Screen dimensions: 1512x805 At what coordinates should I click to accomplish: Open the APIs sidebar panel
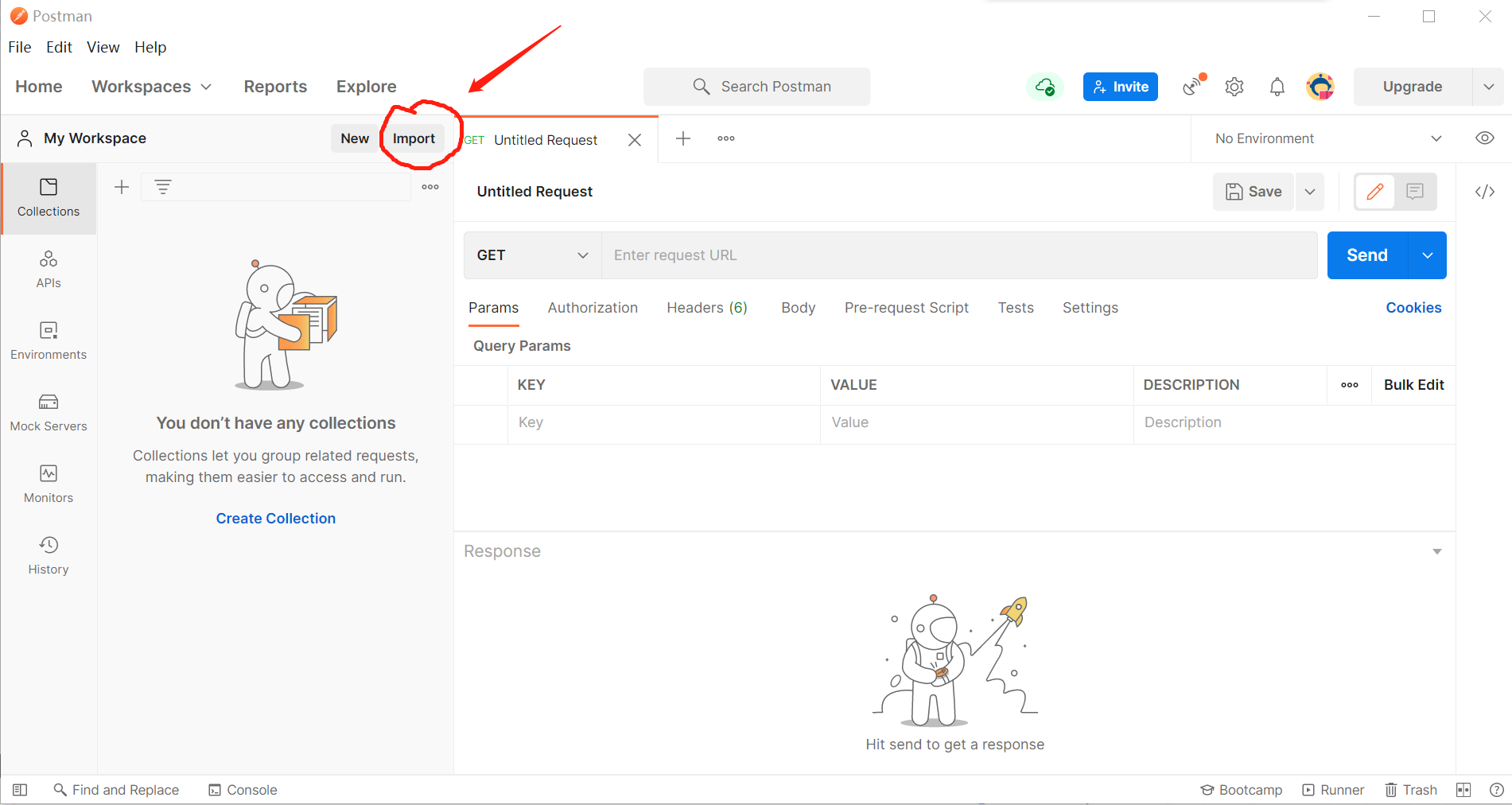click(x=49, y=270)
